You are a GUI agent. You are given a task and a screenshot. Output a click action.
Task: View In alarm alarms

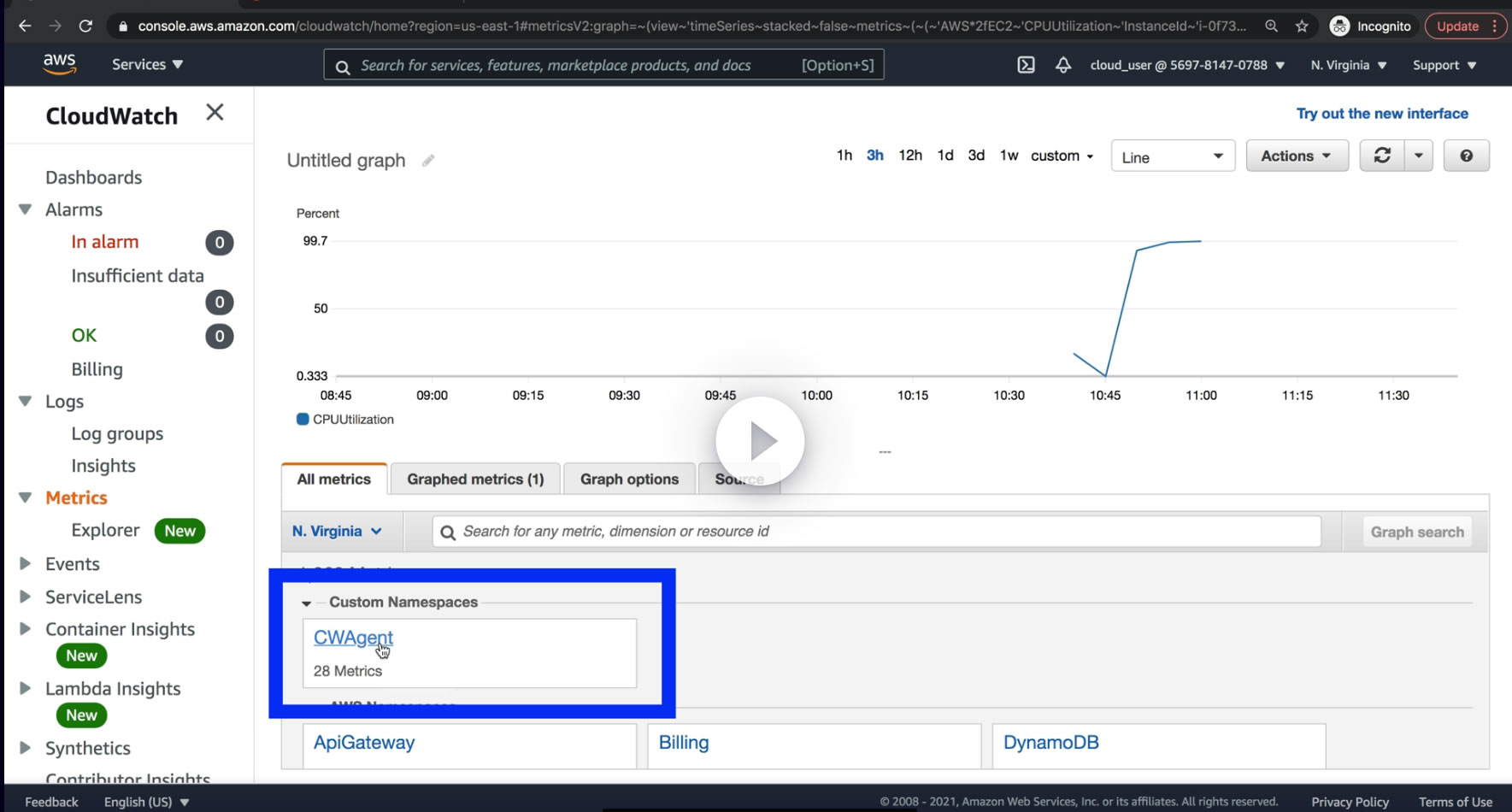[105, 242]
